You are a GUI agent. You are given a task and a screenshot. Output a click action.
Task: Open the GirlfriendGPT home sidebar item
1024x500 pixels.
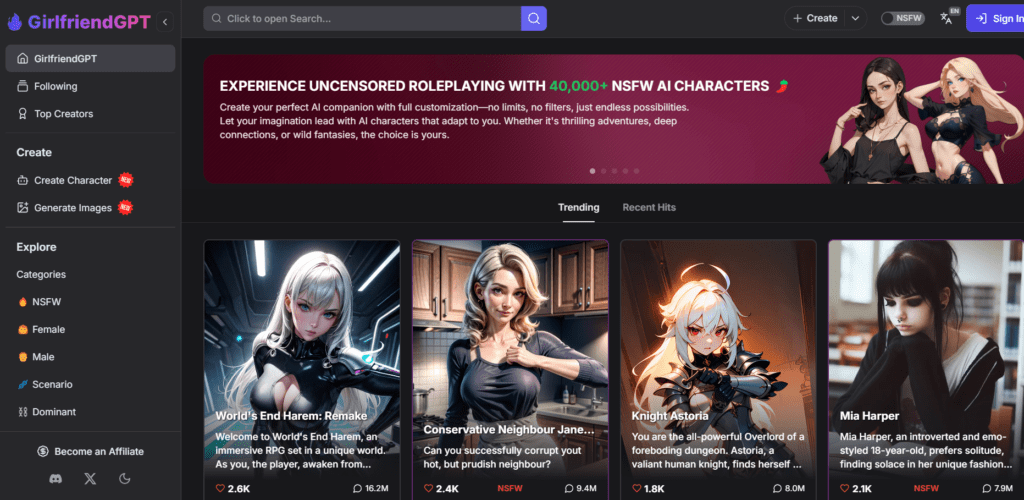(90, 58)
